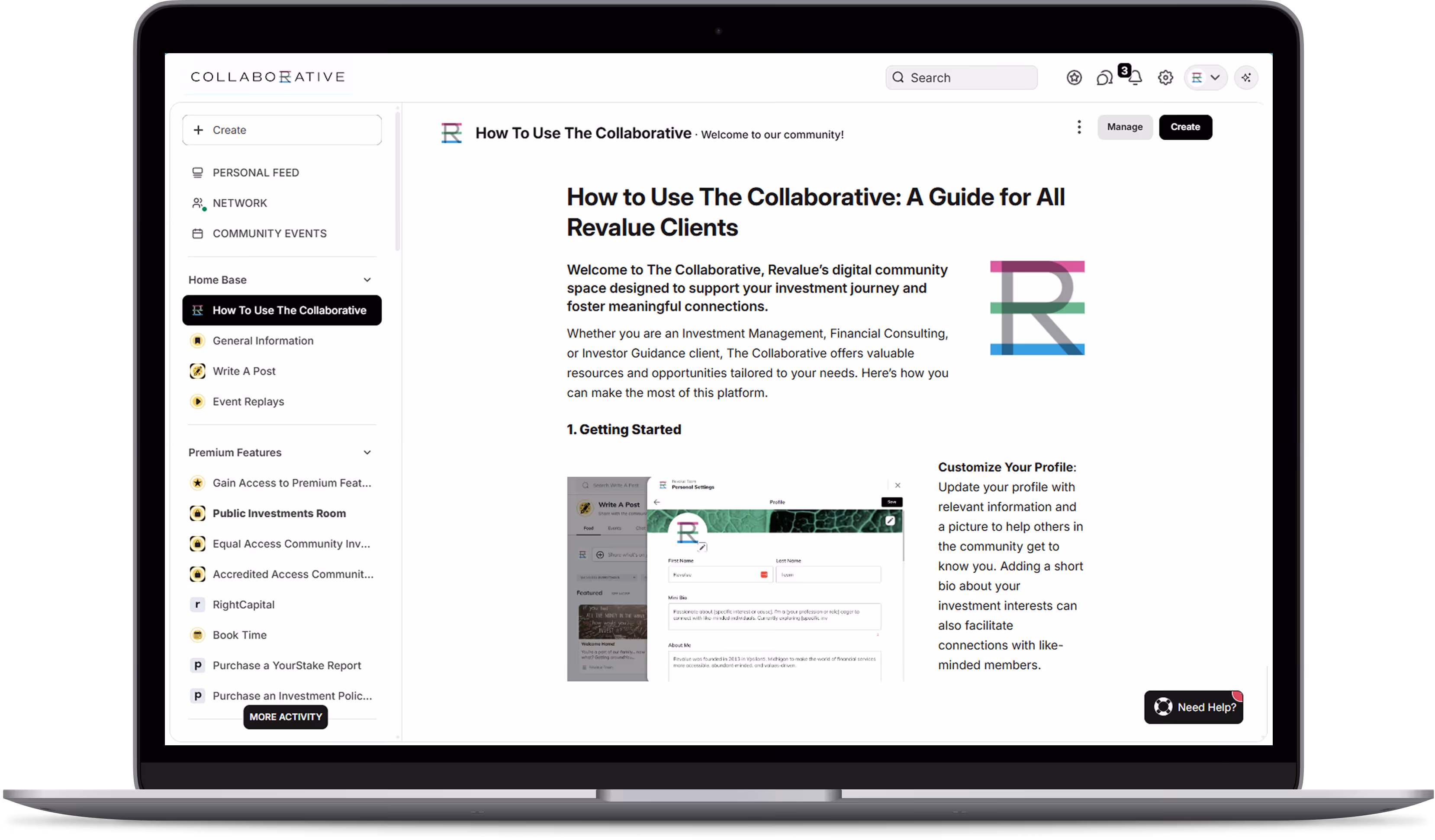Click the MORE ACTIVITY button
The image size is (1435, 840).
point(285,717)
